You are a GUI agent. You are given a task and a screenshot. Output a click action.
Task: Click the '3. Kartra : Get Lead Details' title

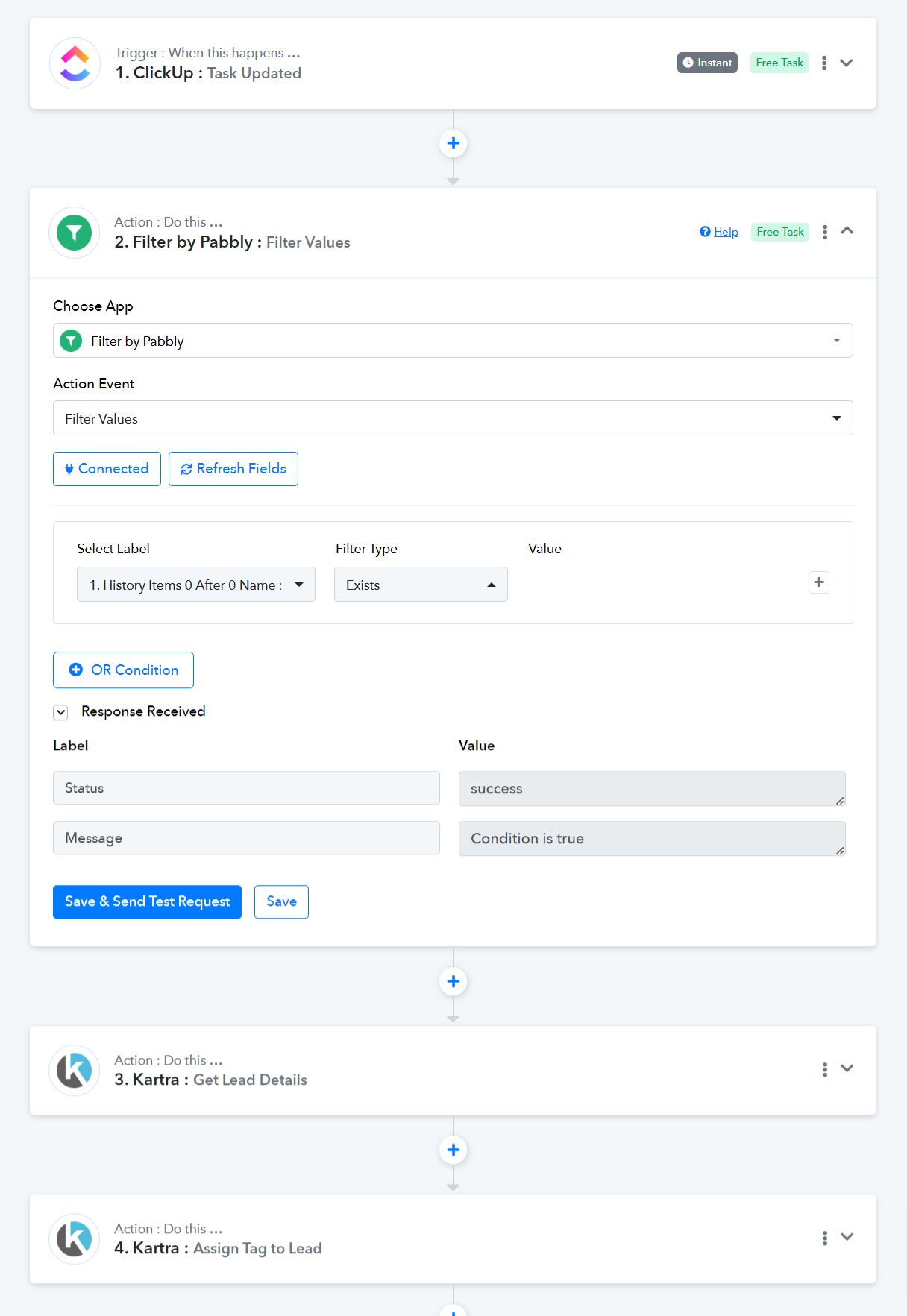click(210, 1080)
